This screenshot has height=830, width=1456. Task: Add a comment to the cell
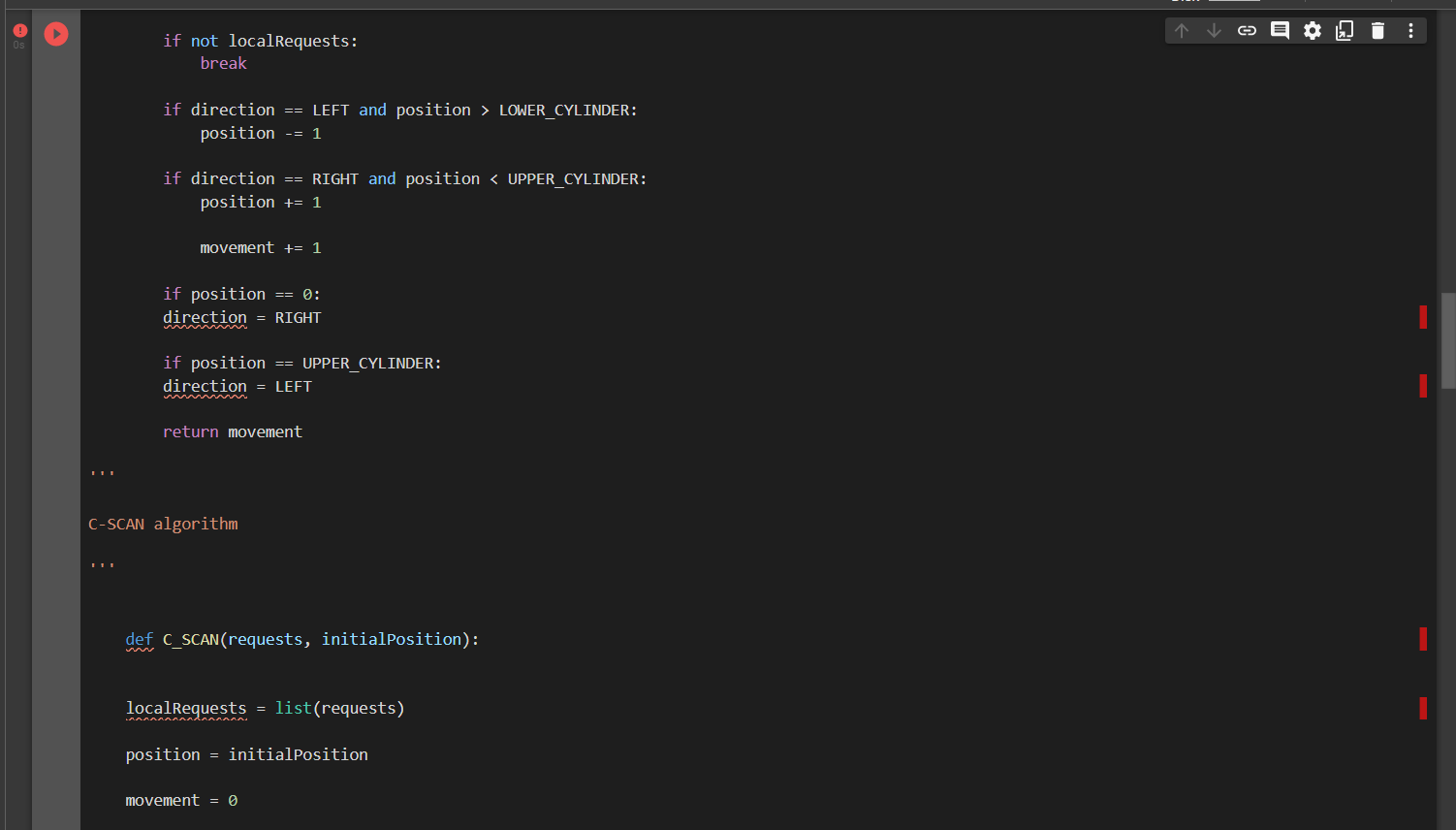pos(1279,30)
